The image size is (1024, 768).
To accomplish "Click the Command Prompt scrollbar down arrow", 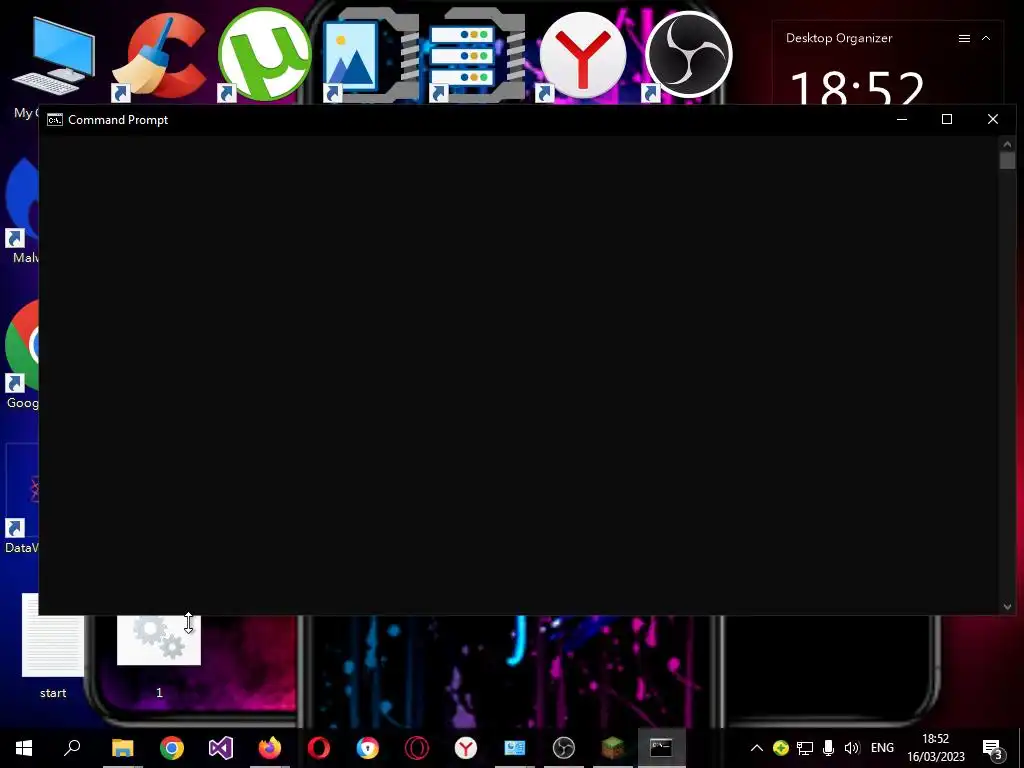I will coord(1007,607).
